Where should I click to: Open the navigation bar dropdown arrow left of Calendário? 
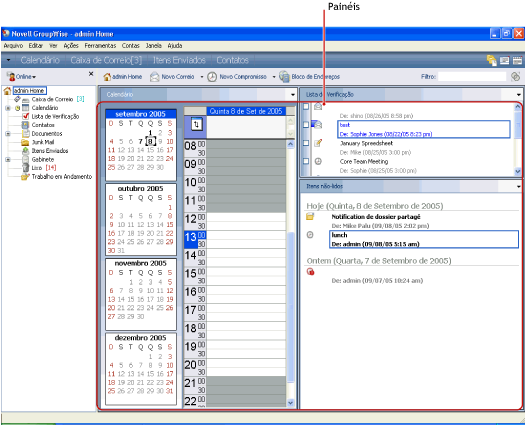click(x=8, y=60)
